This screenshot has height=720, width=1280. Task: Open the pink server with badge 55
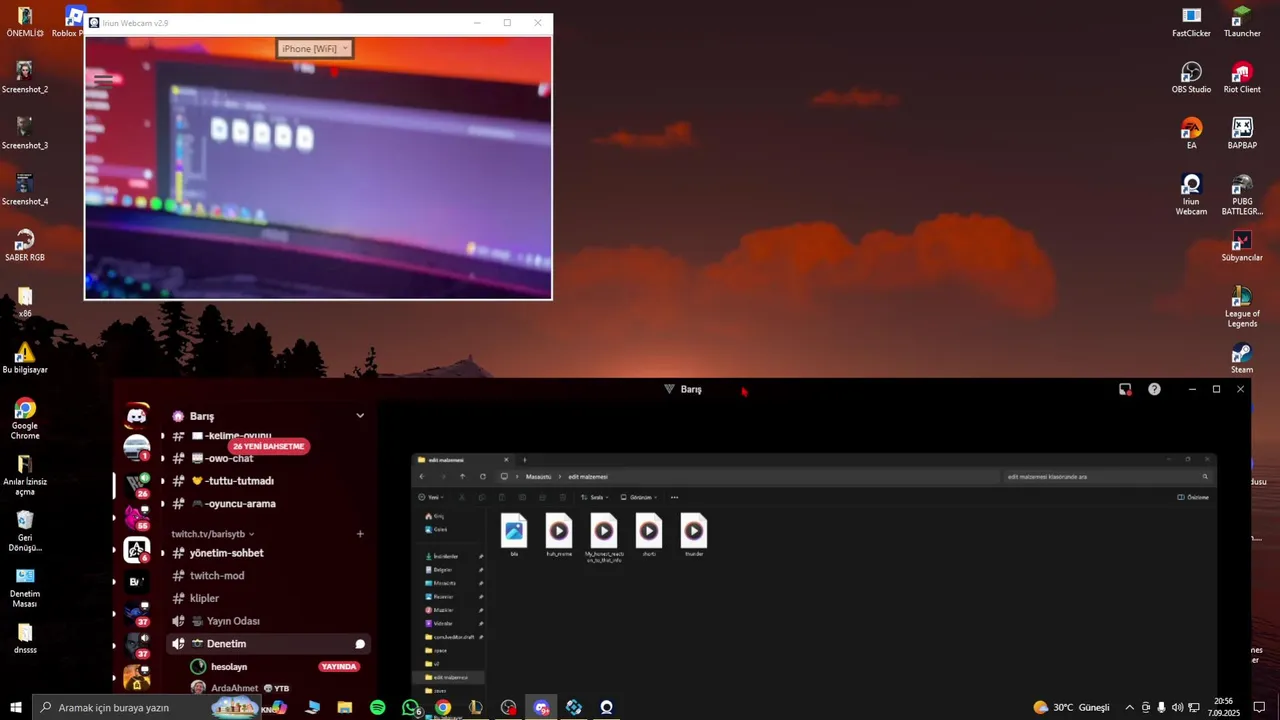click(137, 517)
